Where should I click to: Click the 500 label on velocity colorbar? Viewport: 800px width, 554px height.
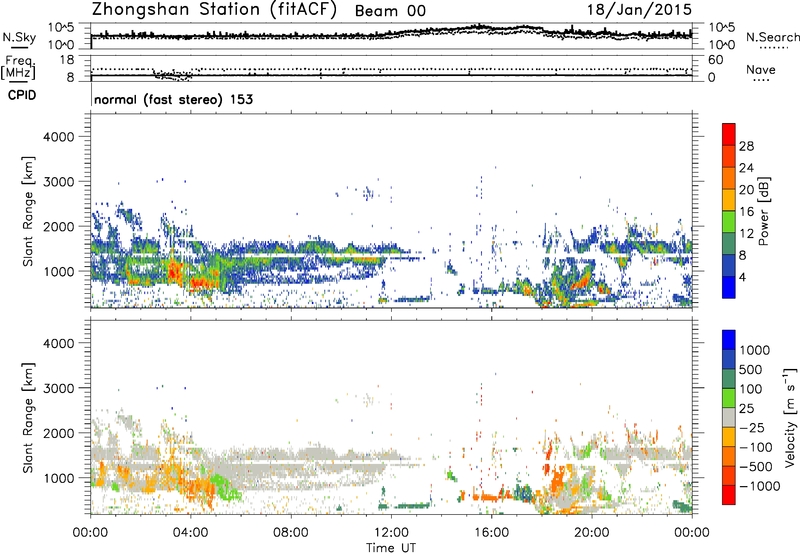tap(751, 370)
